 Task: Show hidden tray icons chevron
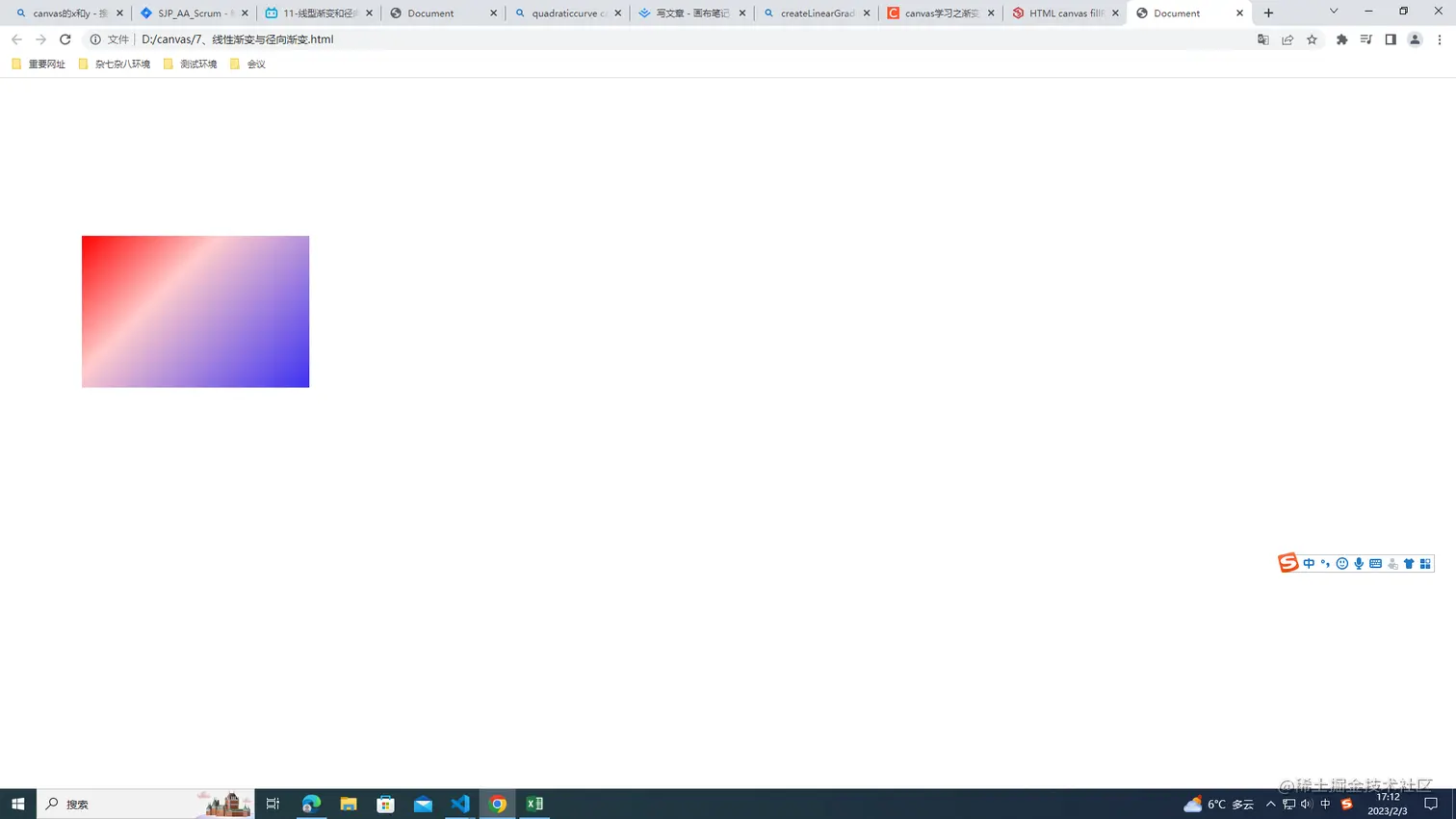[1270, 804]
